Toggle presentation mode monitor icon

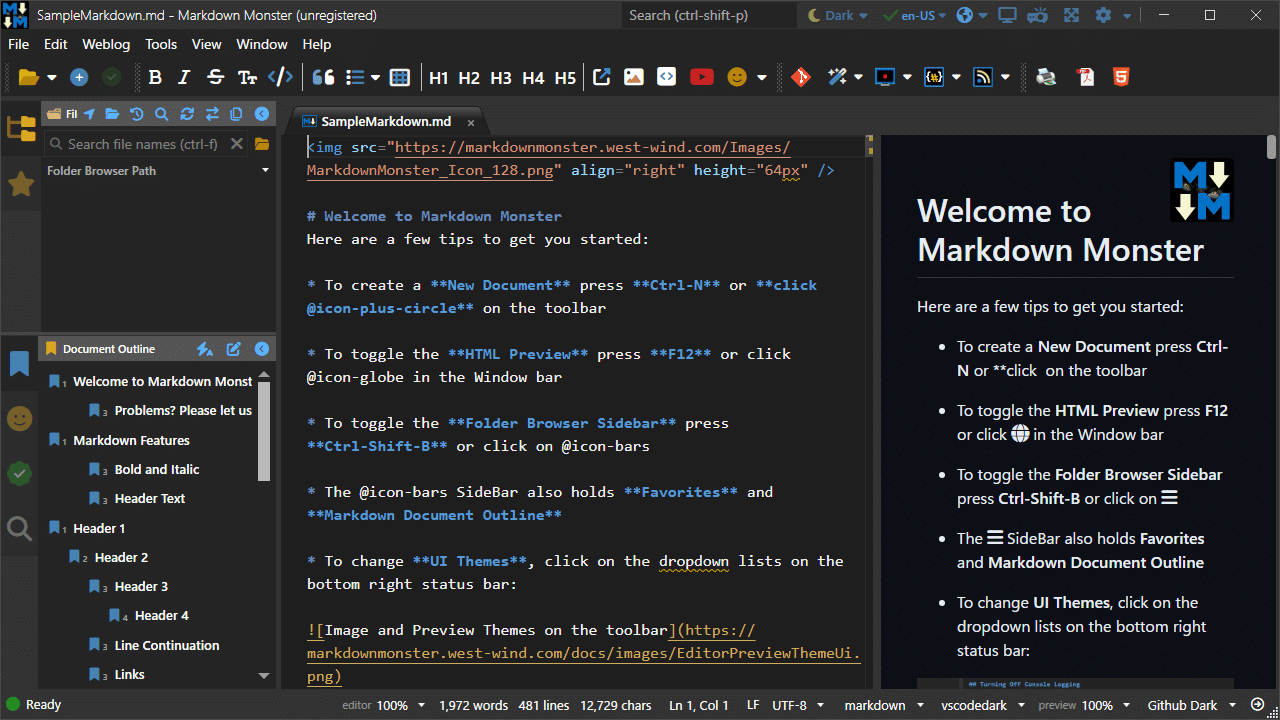[x=1007, y=15]
